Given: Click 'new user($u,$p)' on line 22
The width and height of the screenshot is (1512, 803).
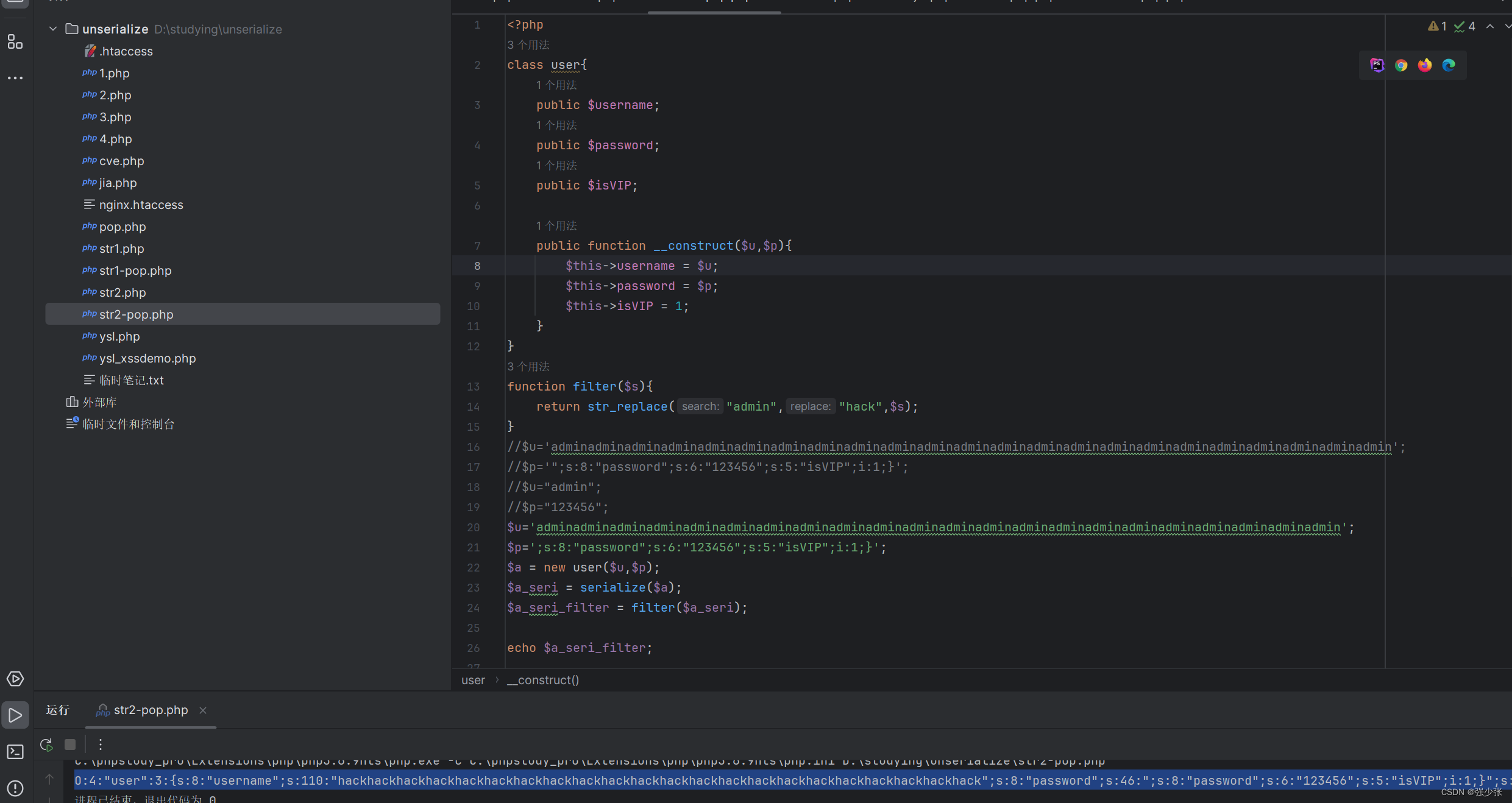Looking at the screenshot, I should click(598, 568).
